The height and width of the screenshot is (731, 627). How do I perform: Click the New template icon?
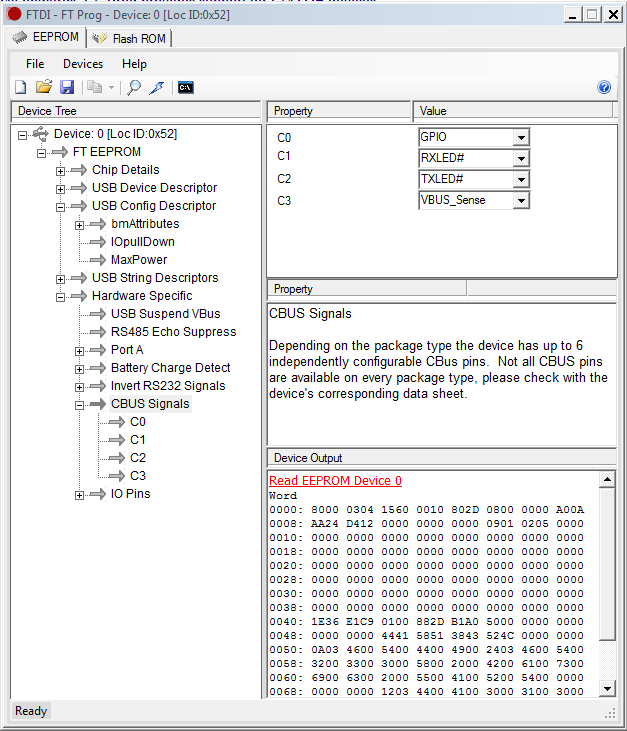tap(21, 87)
